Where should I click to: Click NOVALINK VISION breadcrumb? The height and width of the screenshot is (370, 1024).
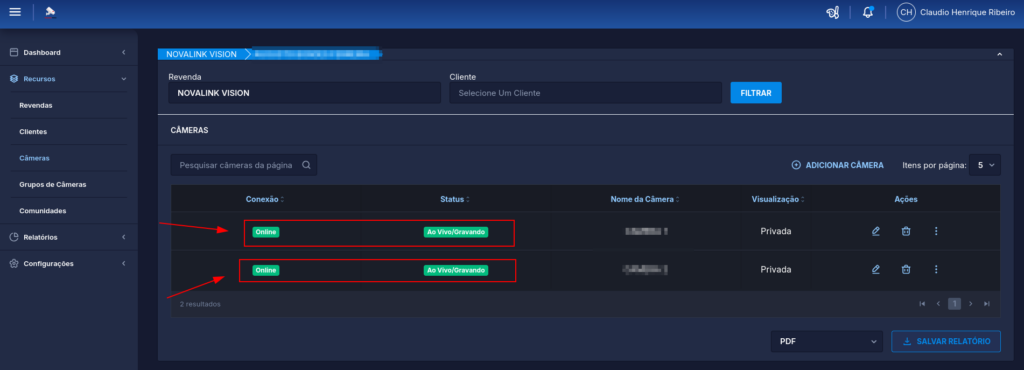coord(201,54)
